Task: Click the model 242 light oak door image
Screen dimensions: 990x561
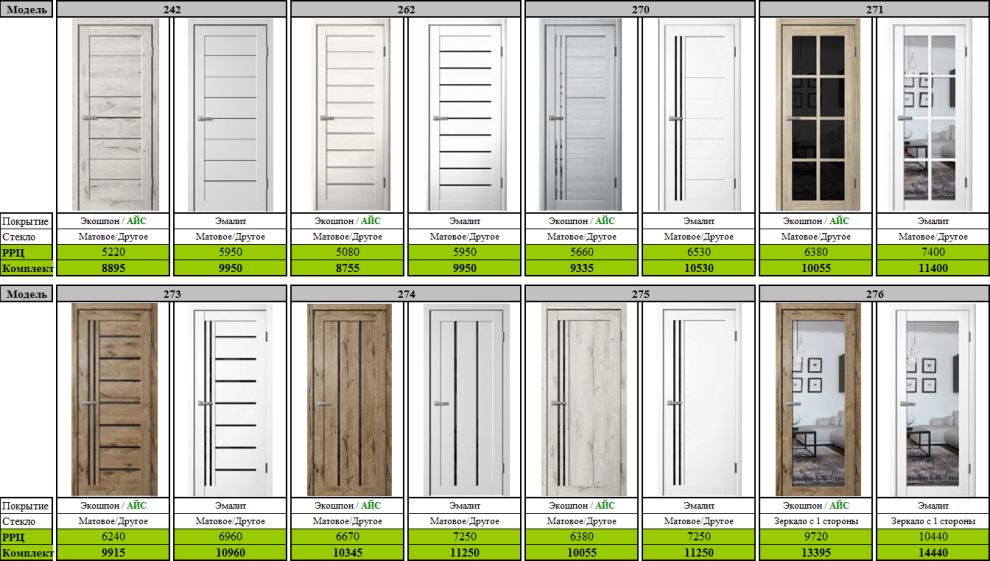Action: (114, 114)
